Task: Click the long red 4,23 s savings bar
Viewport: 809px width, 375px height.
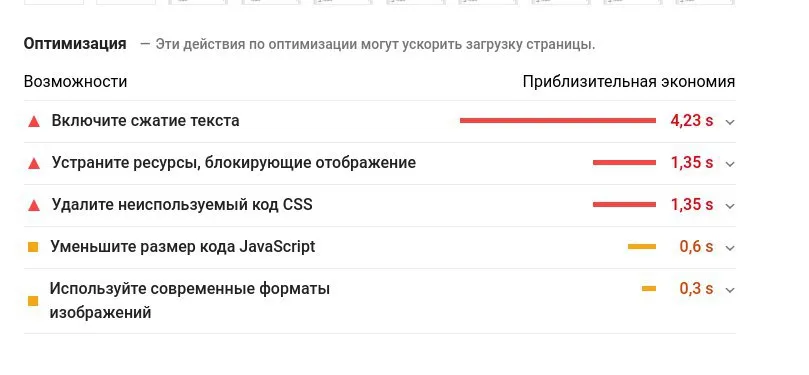Action: (x=558, y=121)
